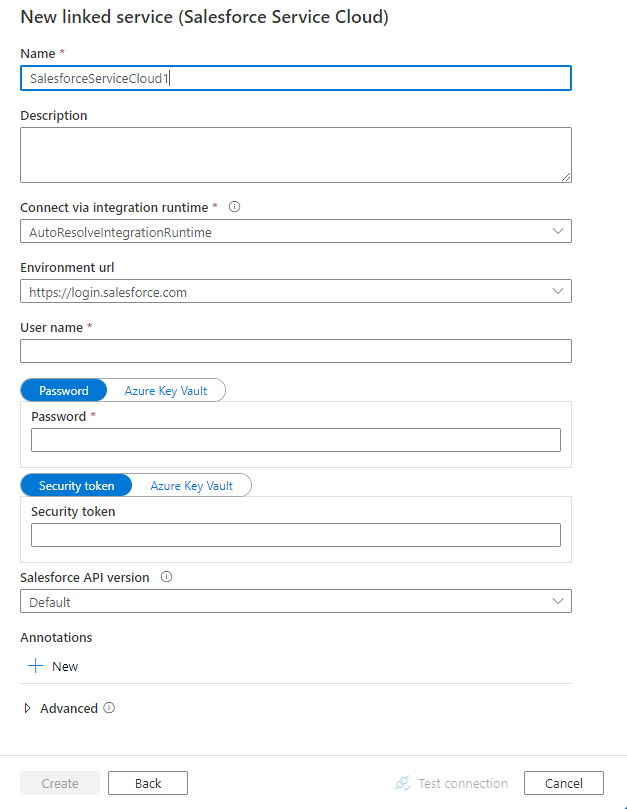Select the Security token tab
627x809 pixels.
pos(76,485)
